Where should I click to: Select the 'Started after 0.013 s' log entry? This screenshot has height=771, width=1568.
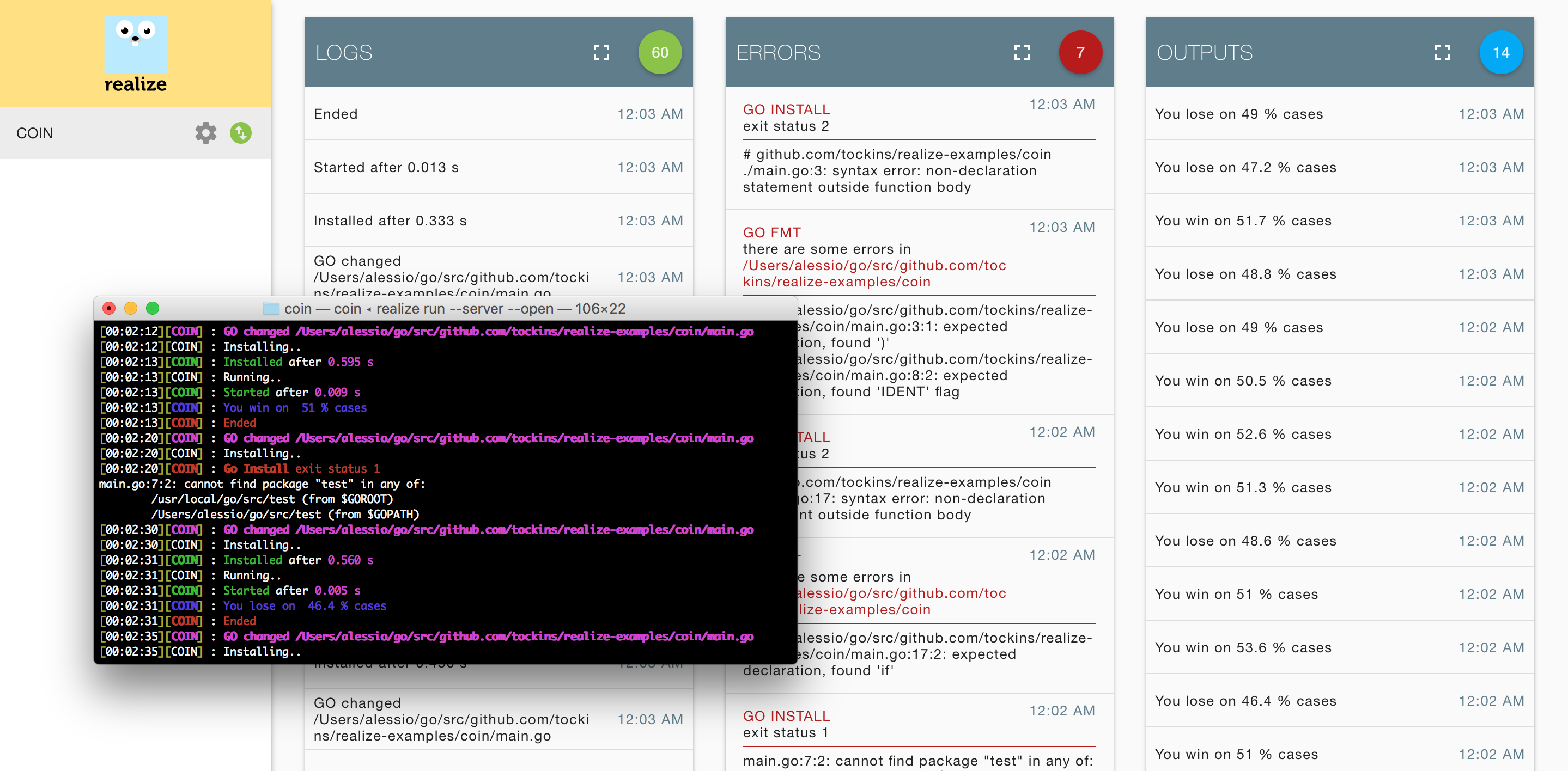[386, 167]
